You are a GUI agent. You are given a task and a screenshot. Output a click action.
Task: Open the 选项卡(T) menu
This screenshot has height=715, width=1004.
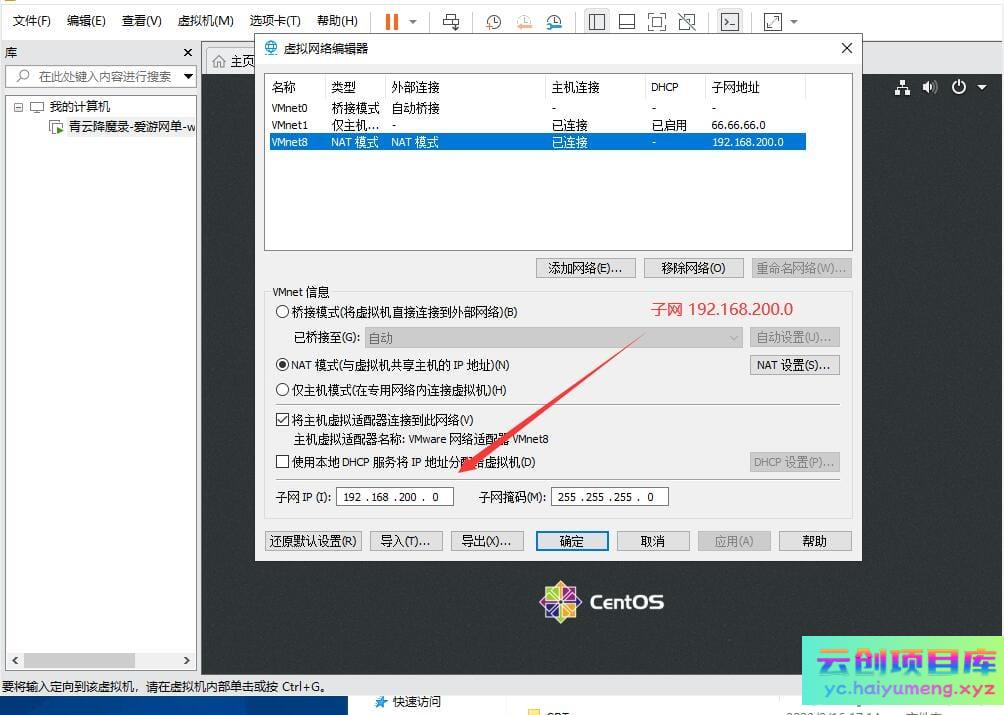click(x=275, y=21)
